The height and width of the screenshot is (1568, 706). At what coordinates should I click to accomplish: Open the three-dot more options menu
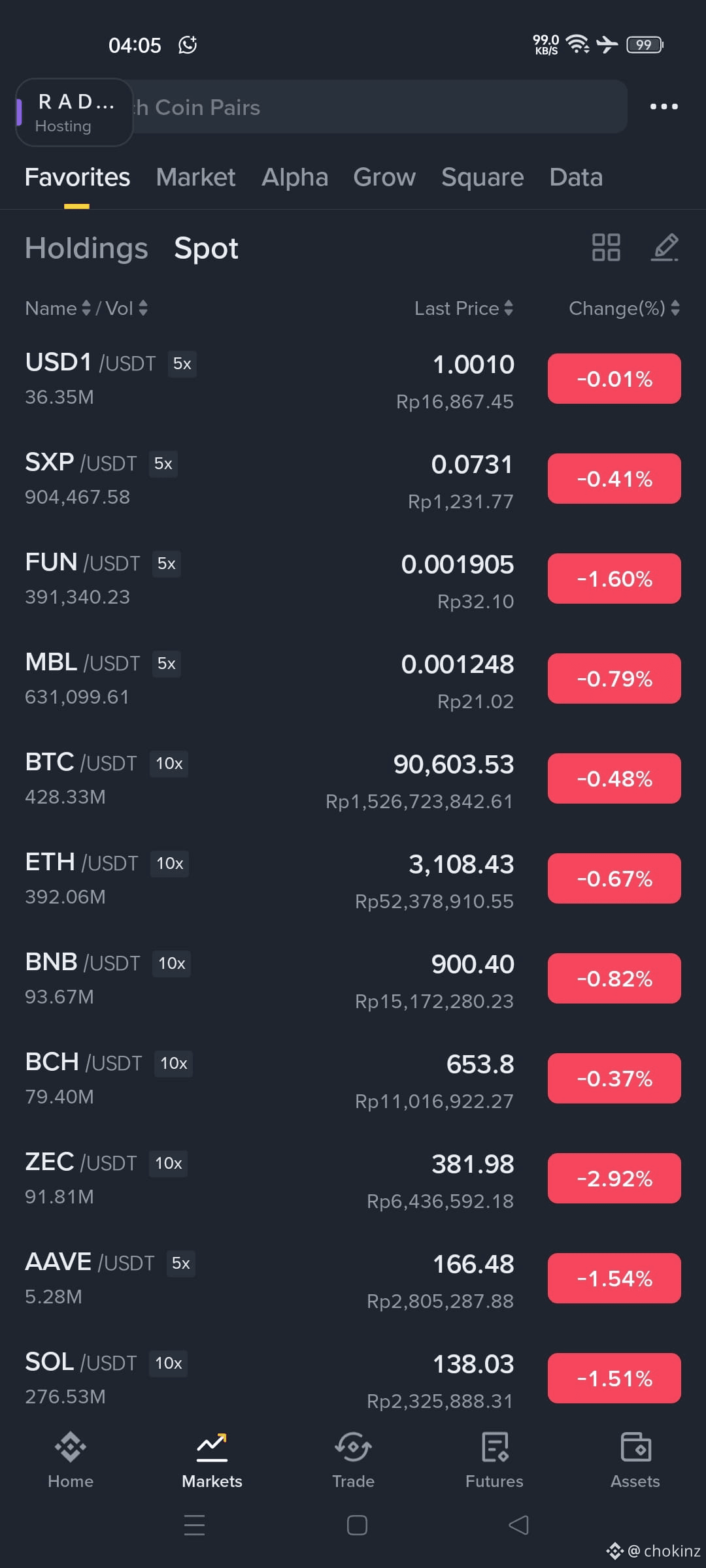[664, 106]
